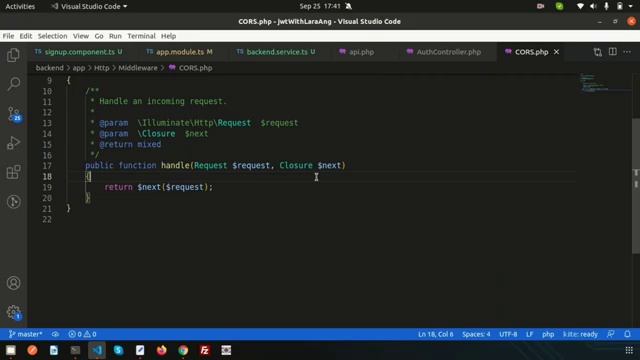
Task: Click the master branch indicator in status bar
Action: click(25, 334)
